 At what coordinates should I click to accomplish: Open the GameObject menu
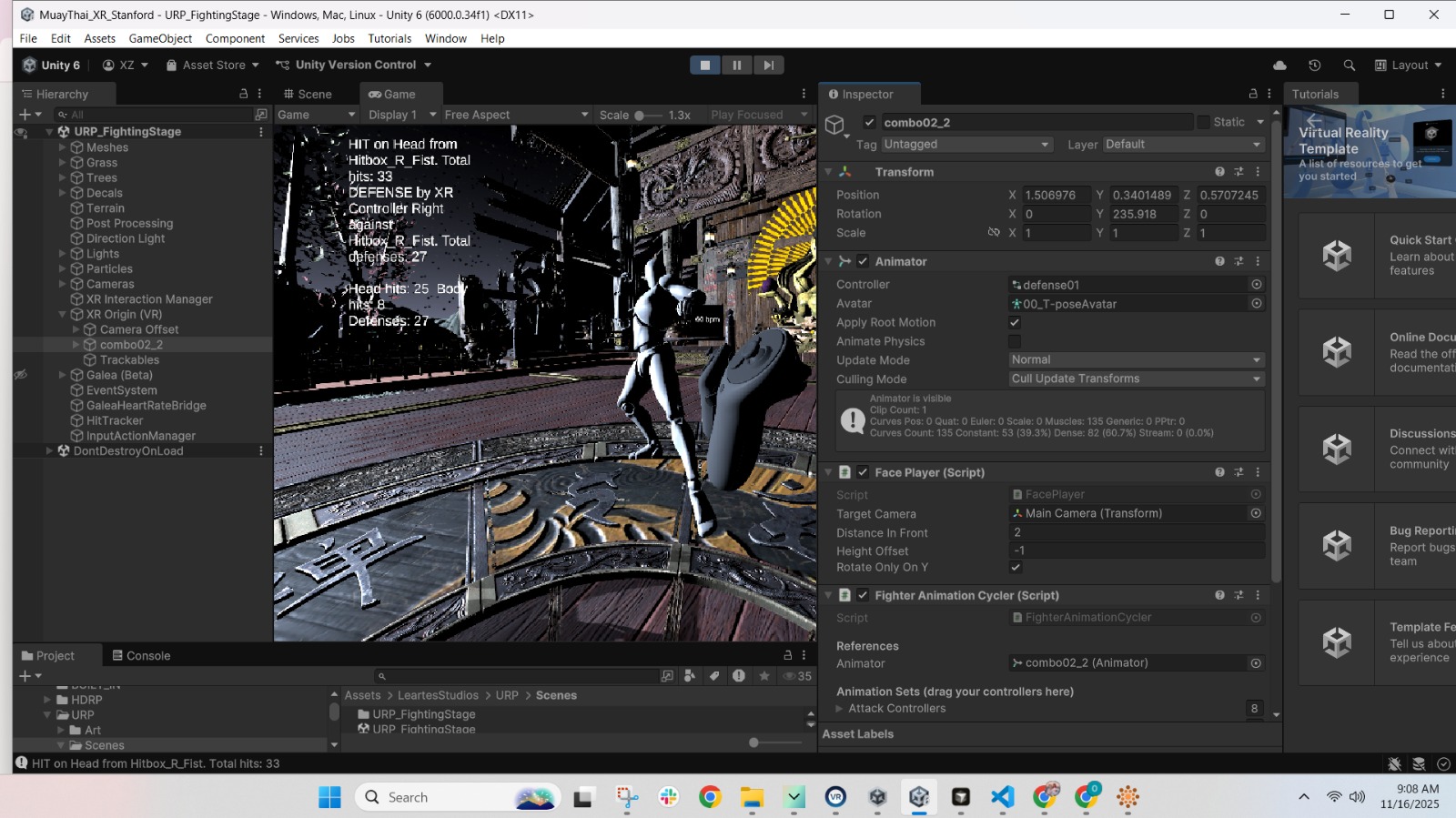pyautogui.click(x=160, y=38)
